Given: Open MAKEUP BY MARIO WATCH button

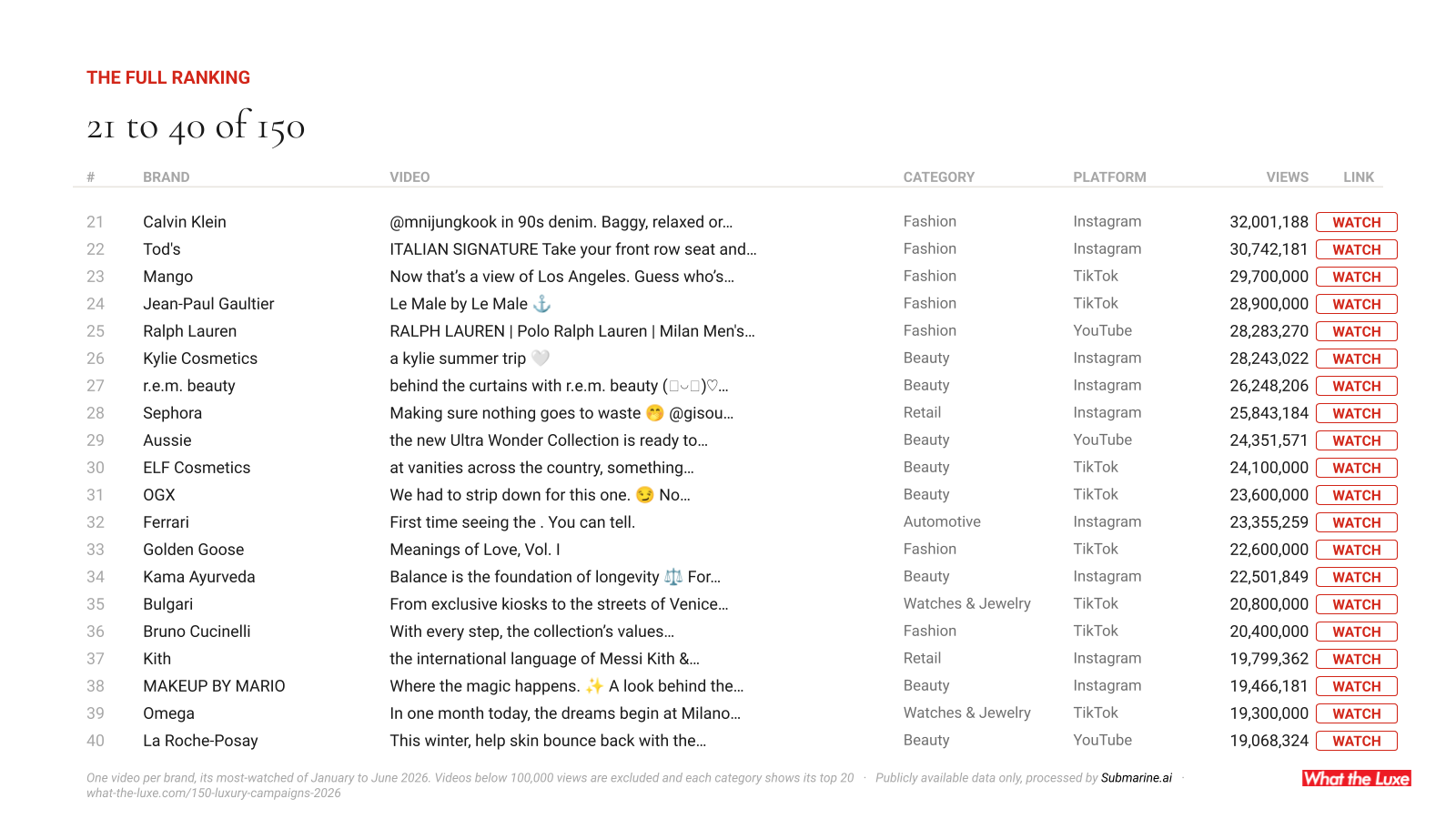Looking at the screenshot, I should point(1356,686).
